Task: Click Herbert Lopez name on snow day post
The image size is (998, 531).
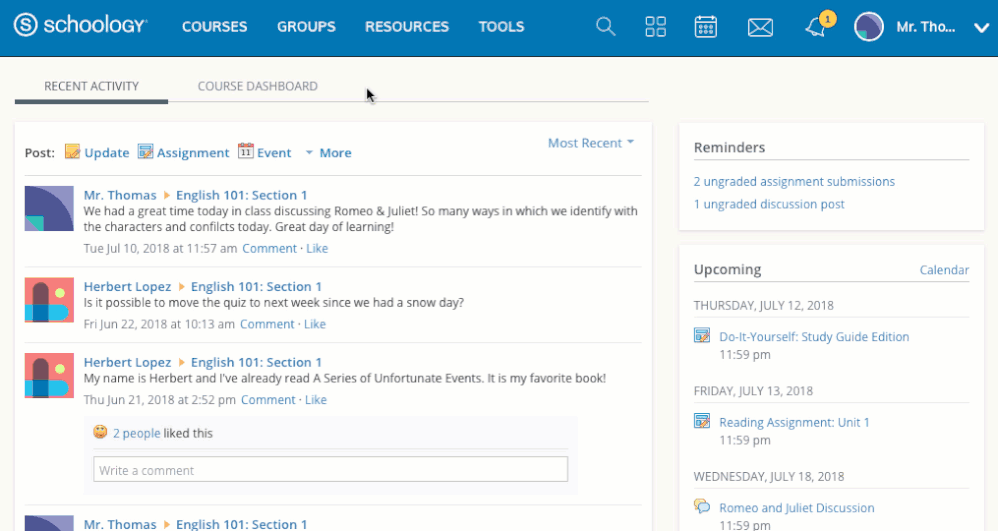Action: coord(127,287)
